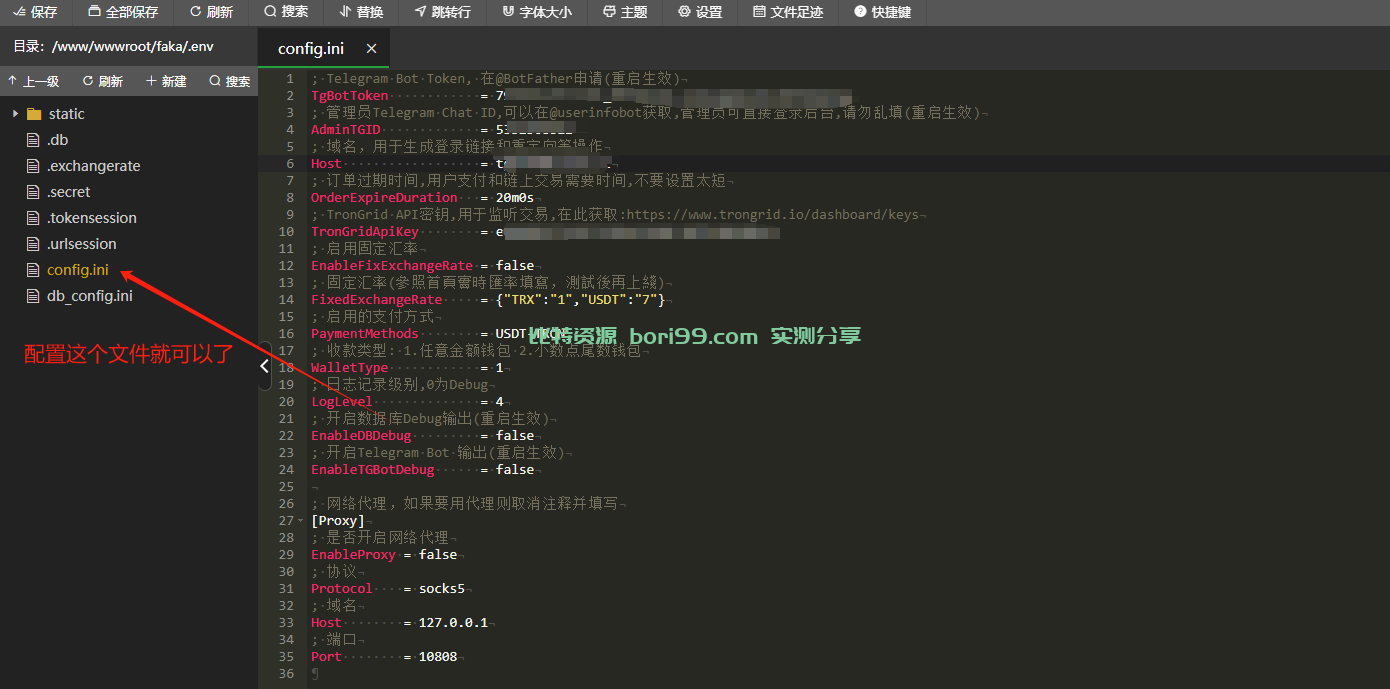Click the EnableDBDebug false value
This screenshot has height=689, width=1390.
click(515, 436)
